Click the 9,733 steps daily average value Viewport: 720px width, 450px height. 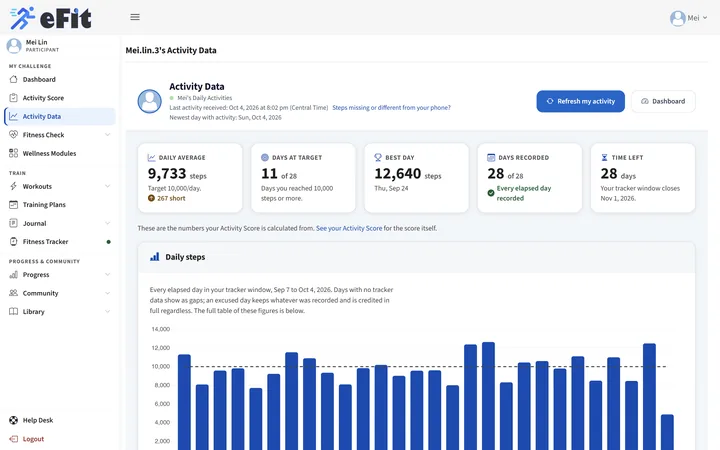pos(177,174)
